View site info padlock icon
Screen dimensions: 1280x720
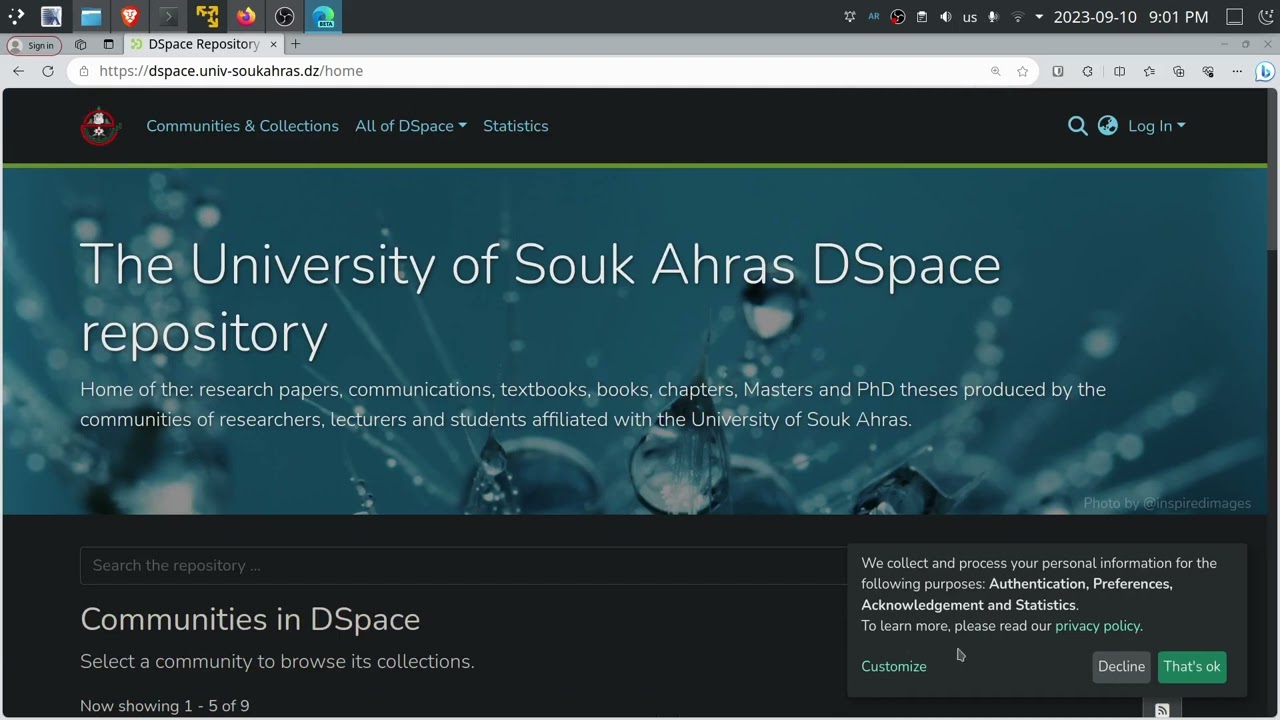pos(83,71)
